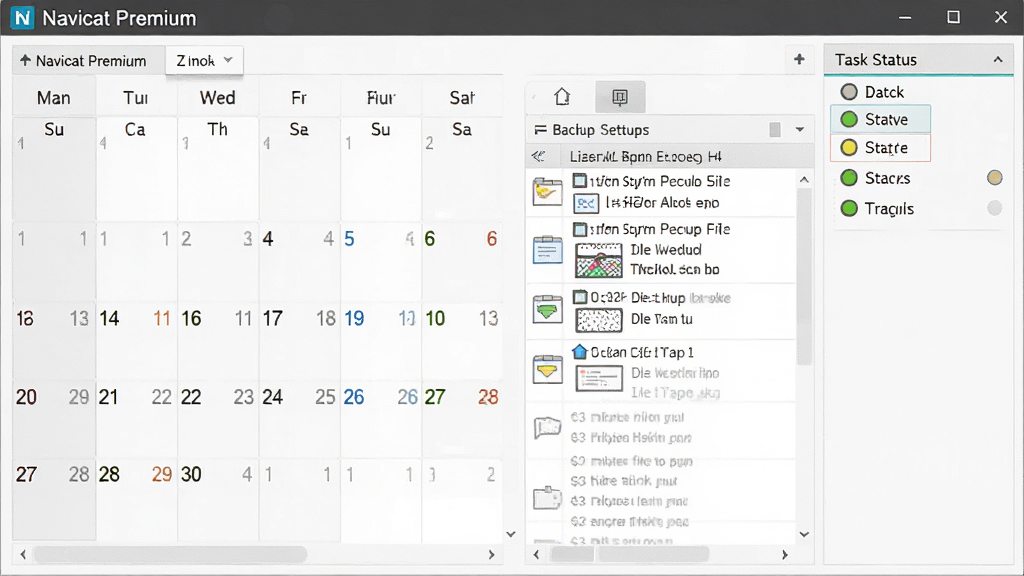Click small blue thumbnail in first backup row
This screenshot has width=1024, height=576.
click(586, 204)
